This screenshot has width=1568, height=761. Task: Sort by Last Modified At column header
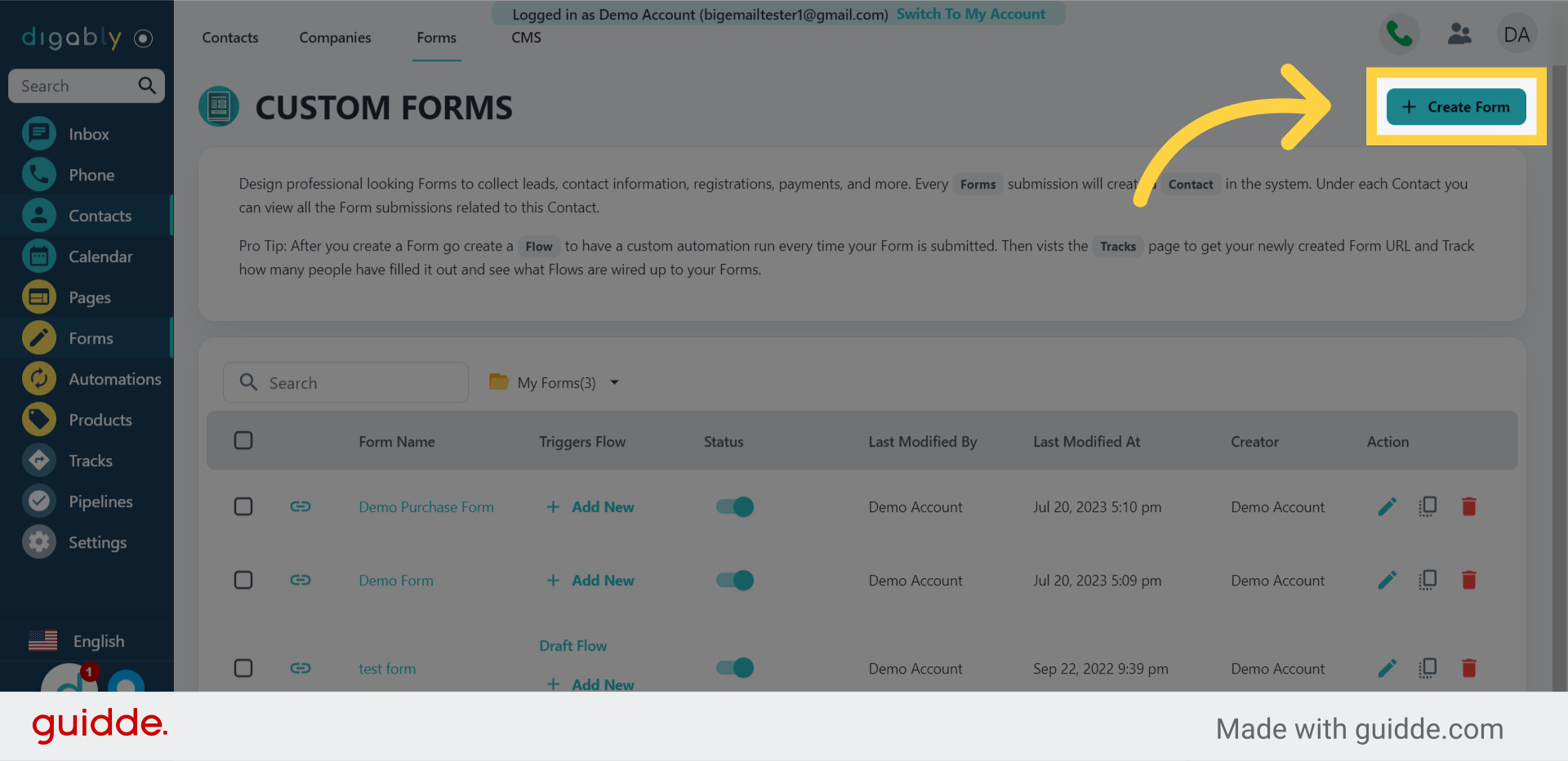[1087, 442]
